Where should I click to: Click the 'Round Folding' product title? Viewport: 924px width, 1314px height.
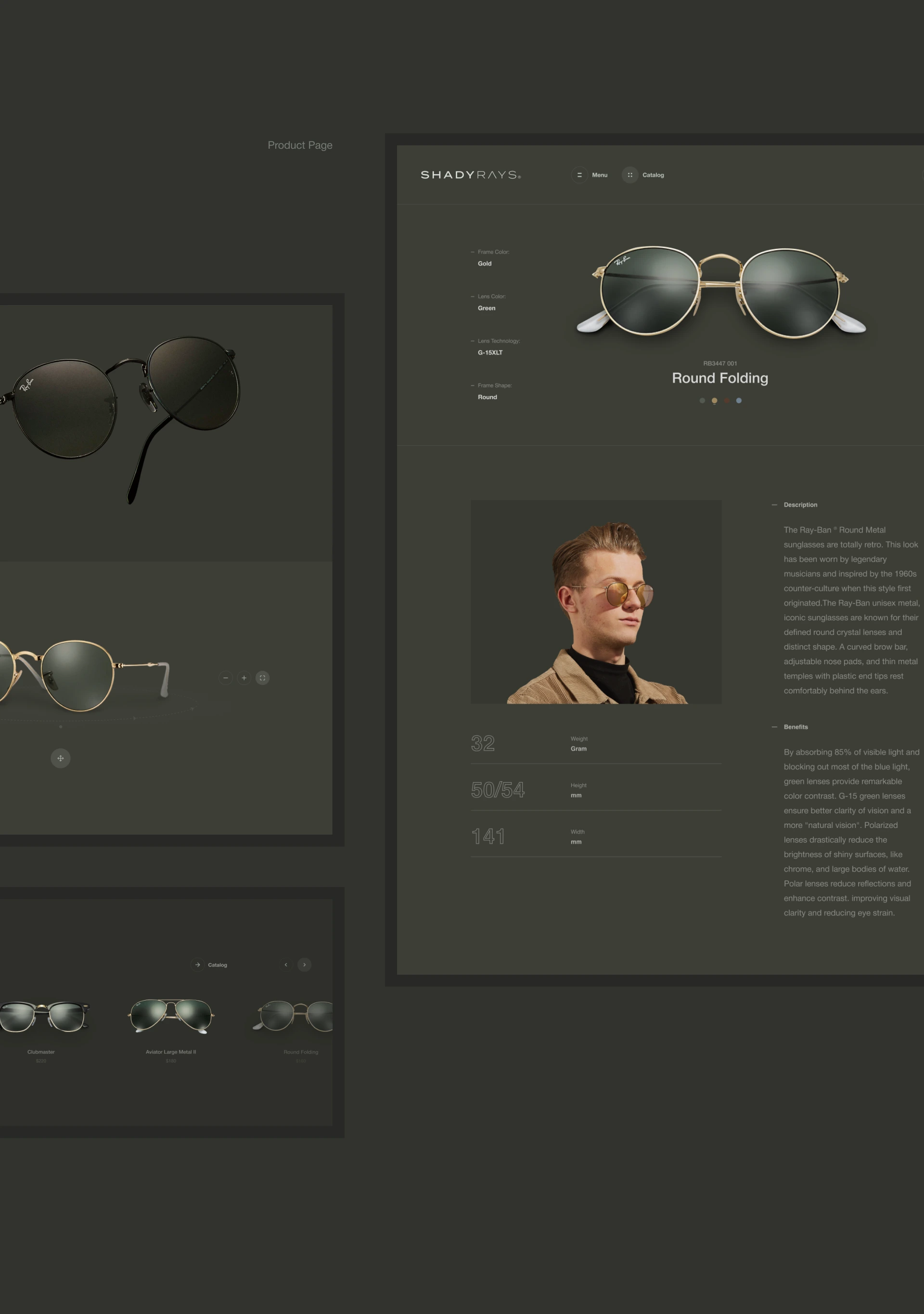pos(720,378)
